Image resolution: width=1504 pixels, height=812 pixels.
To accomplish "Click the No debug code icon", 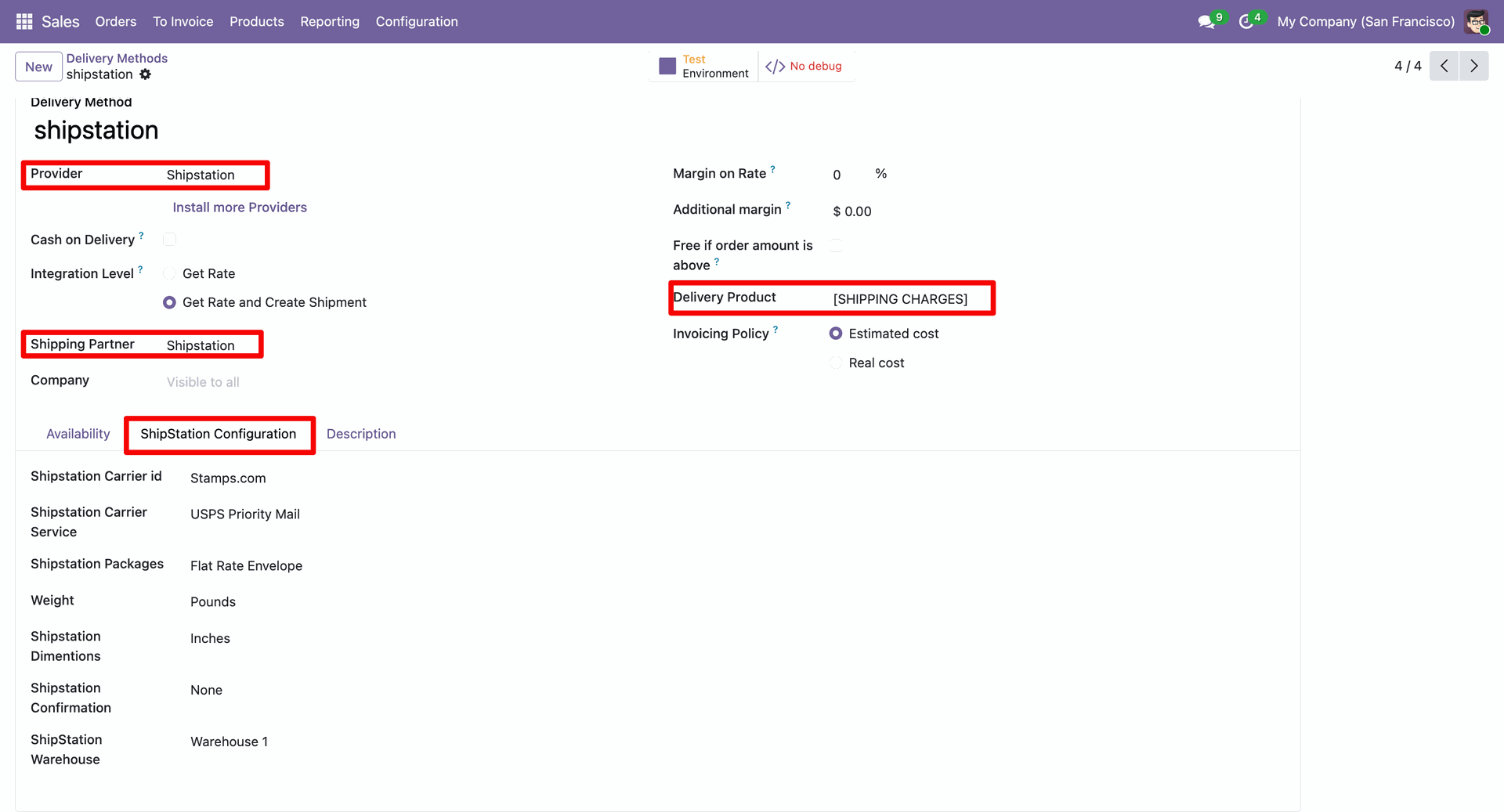I will click(x=775, y=67).
